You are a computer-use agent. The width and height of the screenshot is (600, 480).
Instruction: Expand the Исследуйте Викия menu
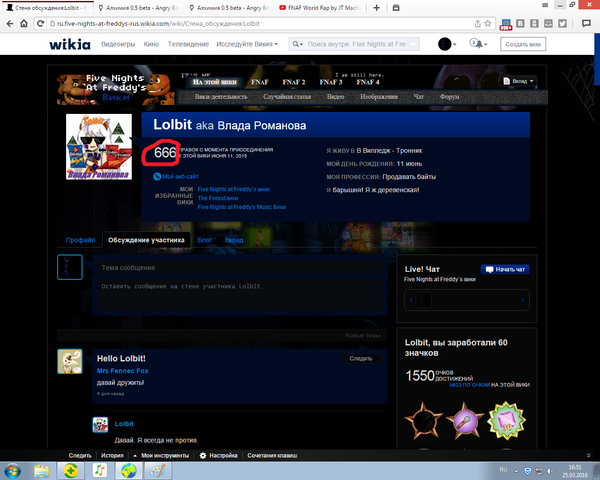(x=247, y=44)
